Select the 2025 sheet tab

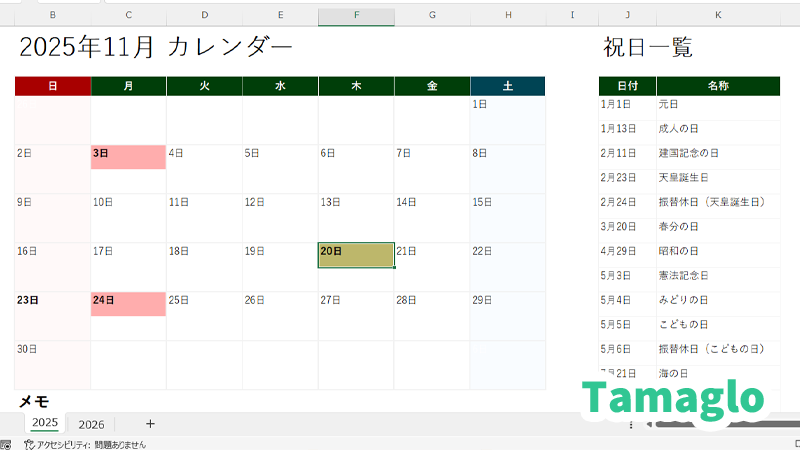coord(44,423)
